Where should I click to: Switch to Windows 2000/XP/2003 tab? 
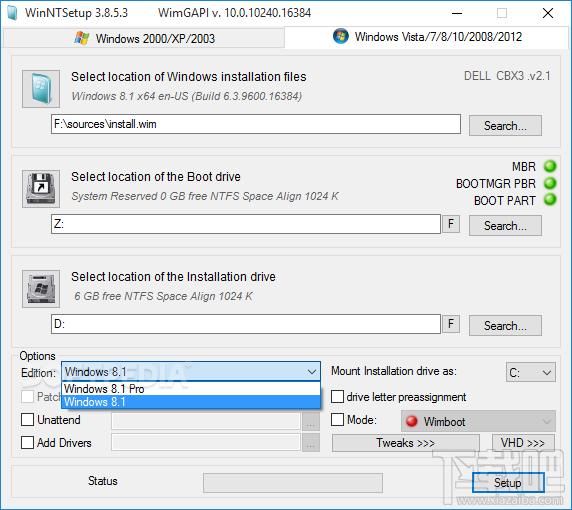144,38
